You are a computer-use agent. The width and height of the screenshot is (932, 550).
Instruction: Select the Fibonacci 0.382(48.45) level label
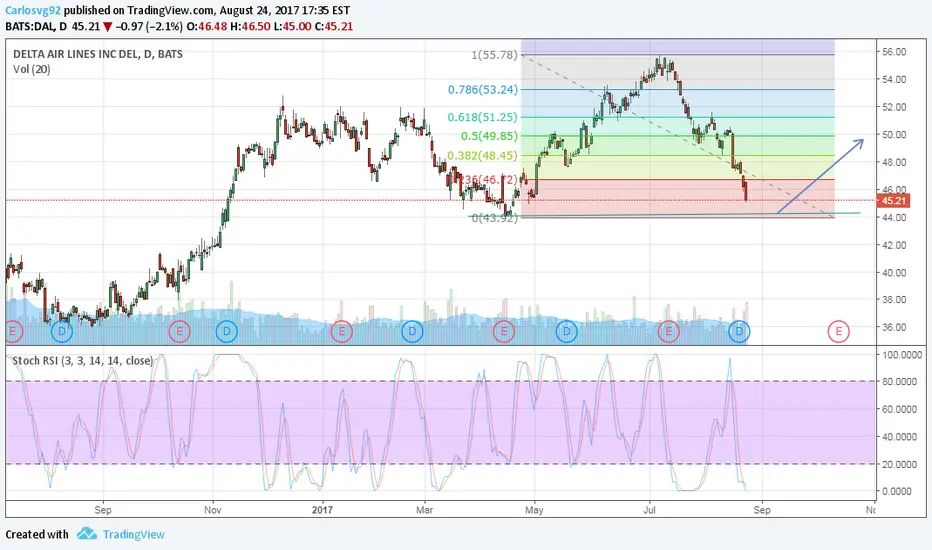[483, 156]
